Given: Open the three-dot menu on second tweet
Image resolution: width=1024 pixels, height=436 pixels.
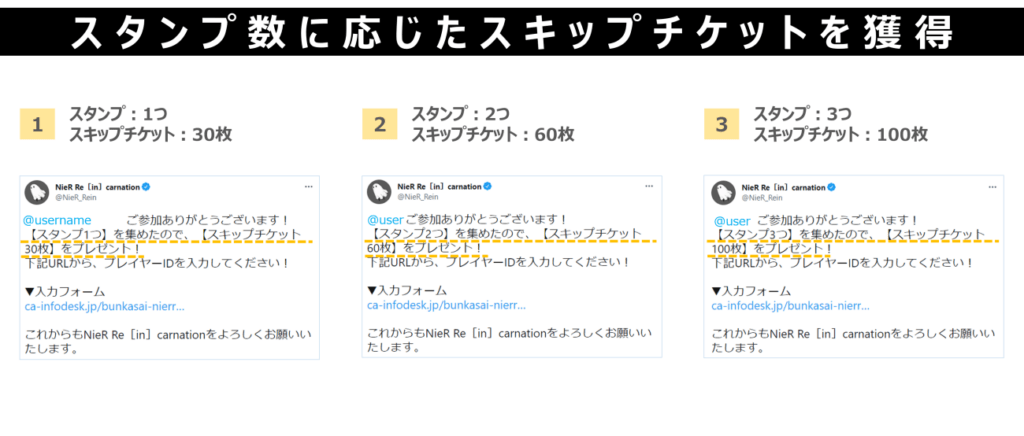Looking at the screenshot, I should [649, 186].
